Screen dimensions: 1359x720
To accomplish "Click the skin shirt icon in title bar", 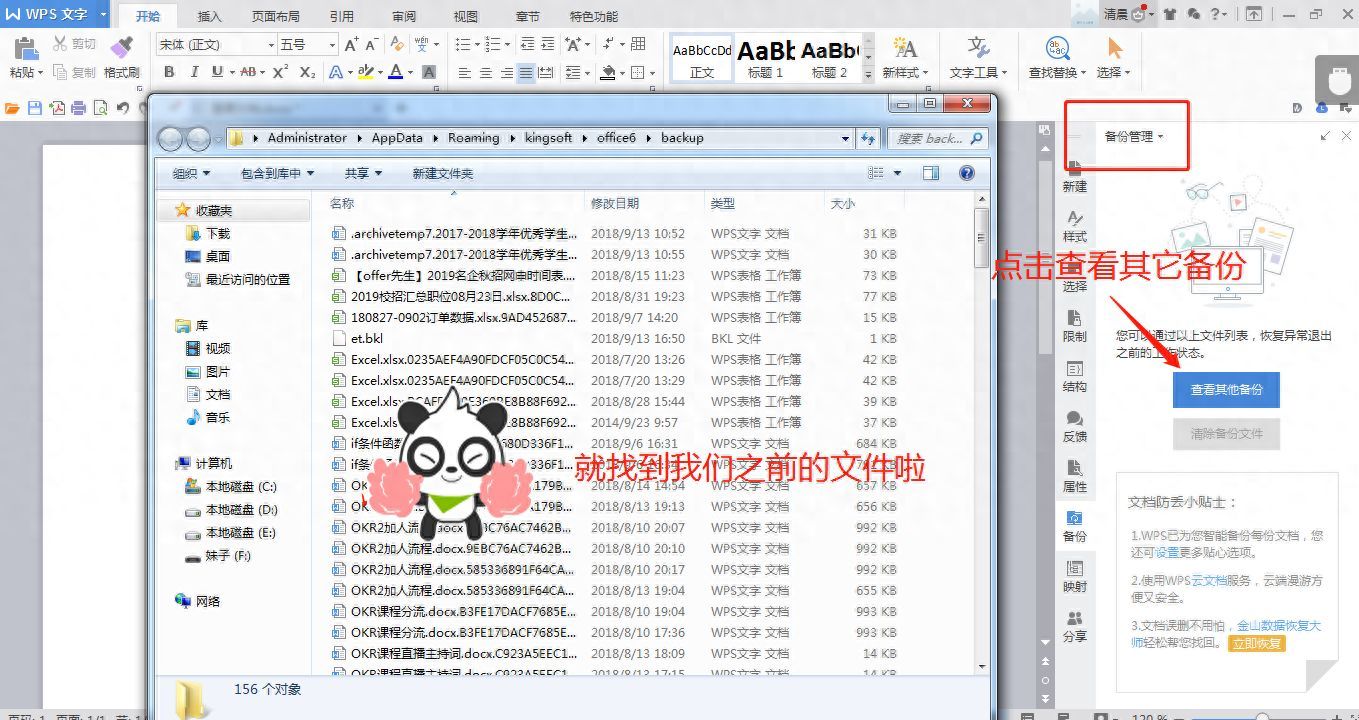I will pyautogui.click(x=1168, y=14).
